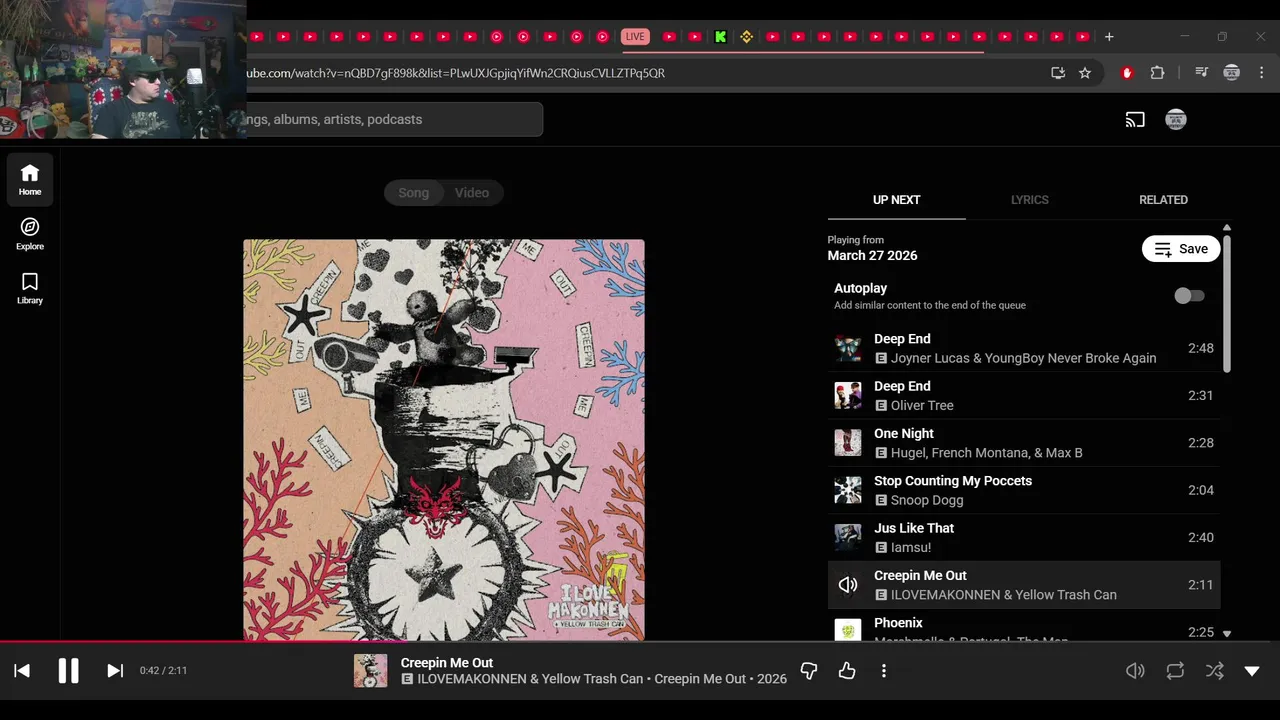Open ILOVEMAKONNEN & Yellow Trash Can artist link in player bar
Image resolution: width=1280 pixels, height=720 pixels.
click(530, 679)
